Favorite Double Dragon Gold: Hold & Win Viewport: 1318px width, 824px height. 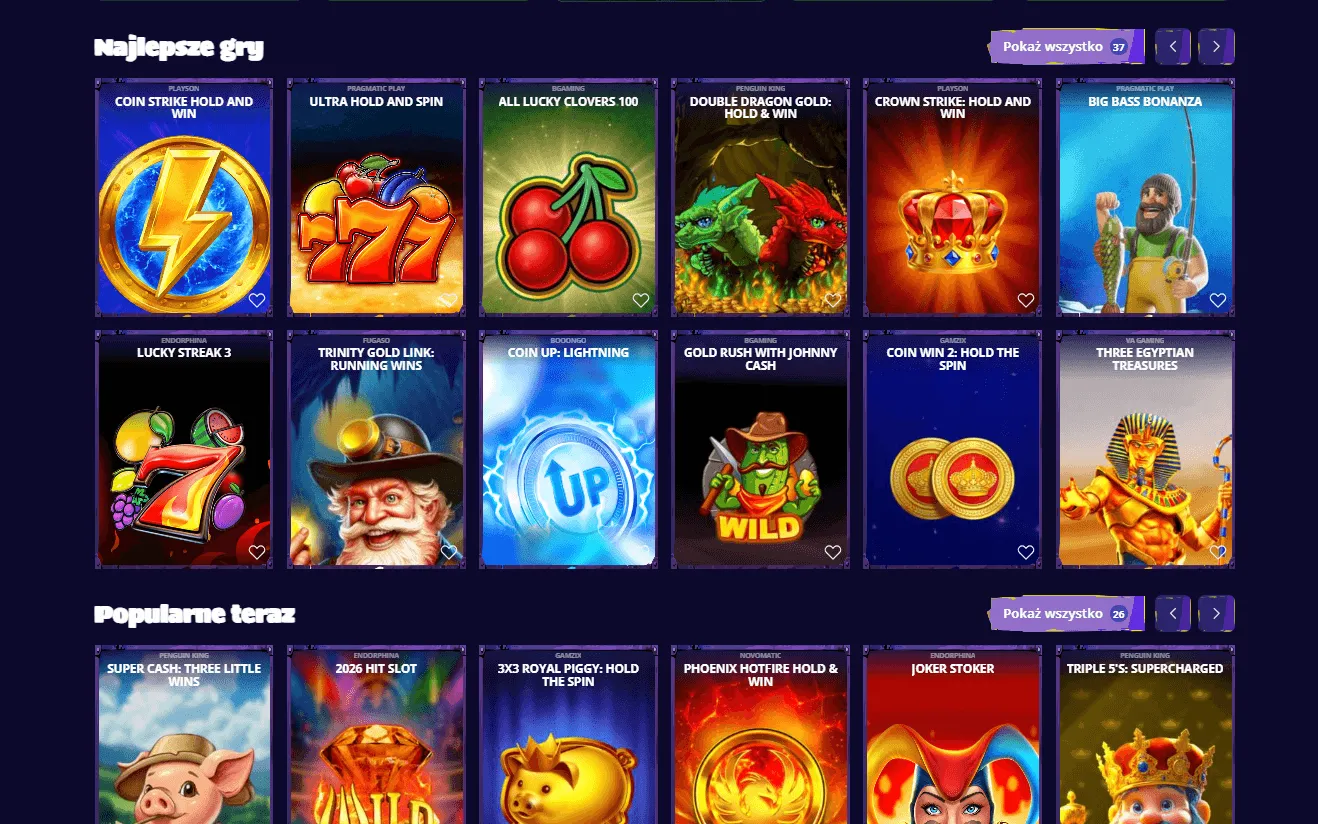pos(833,300)
